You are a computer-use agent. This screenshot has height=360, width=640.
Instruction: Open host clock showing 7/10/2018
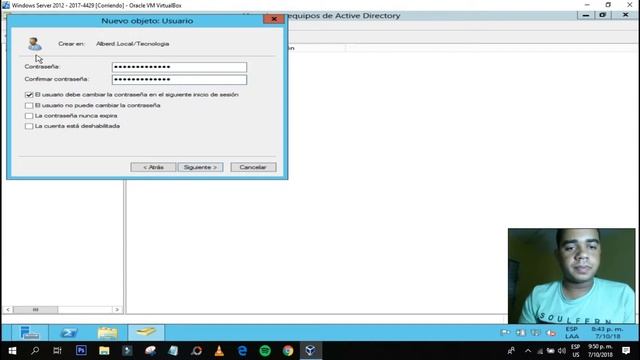point(600,351)
